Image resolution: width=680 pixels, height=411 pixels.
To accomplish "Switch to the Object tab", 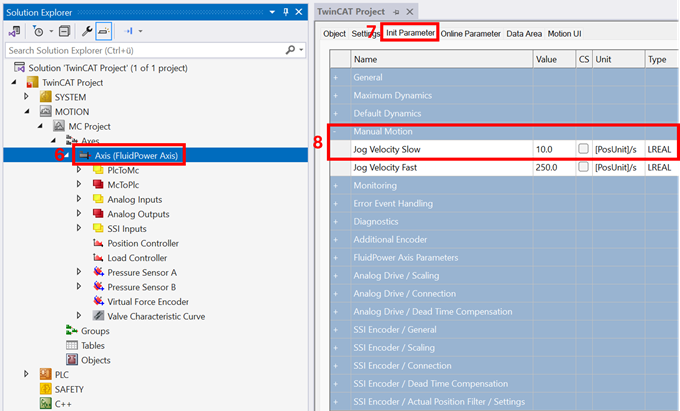I will (334, 33).
